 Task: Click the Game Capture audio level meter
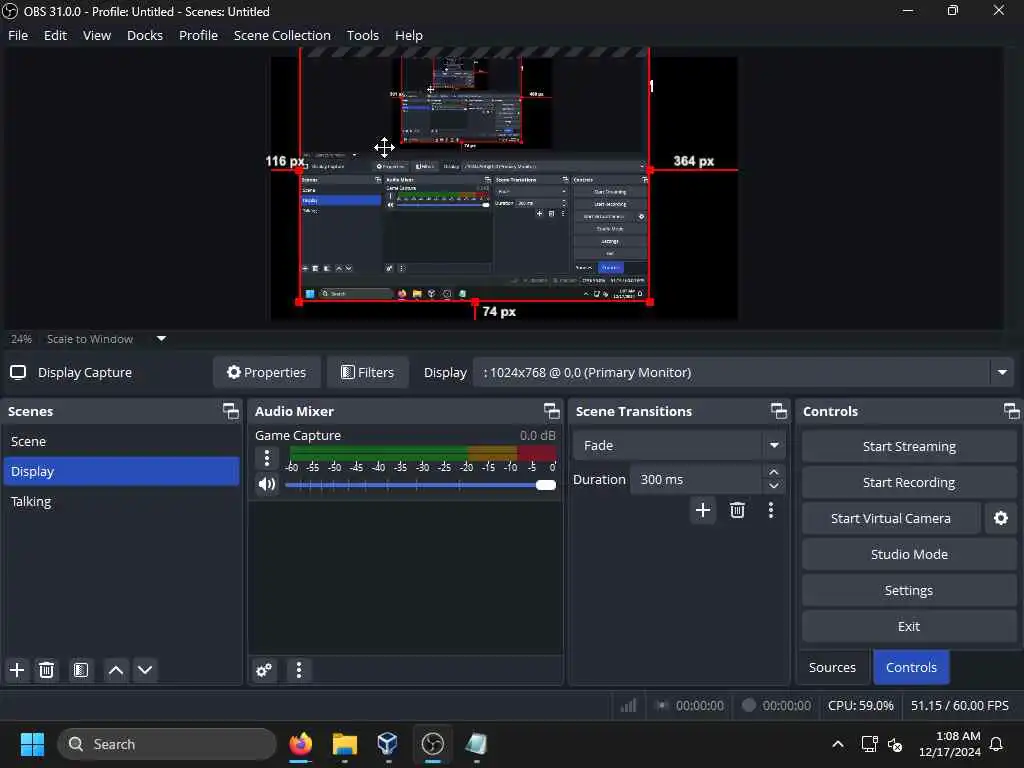coord(423,453)
